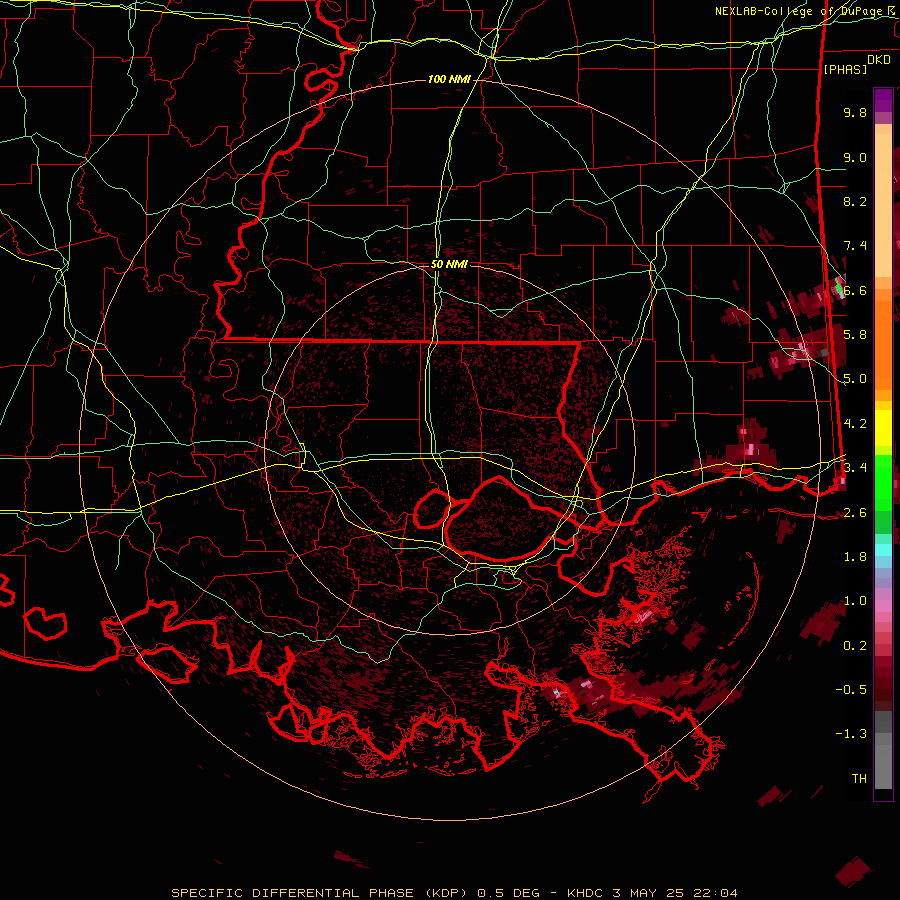The height and width of the screenshot is (900, 900).
Task: Click the 2.6 value on the color scale
Action: 855,513
